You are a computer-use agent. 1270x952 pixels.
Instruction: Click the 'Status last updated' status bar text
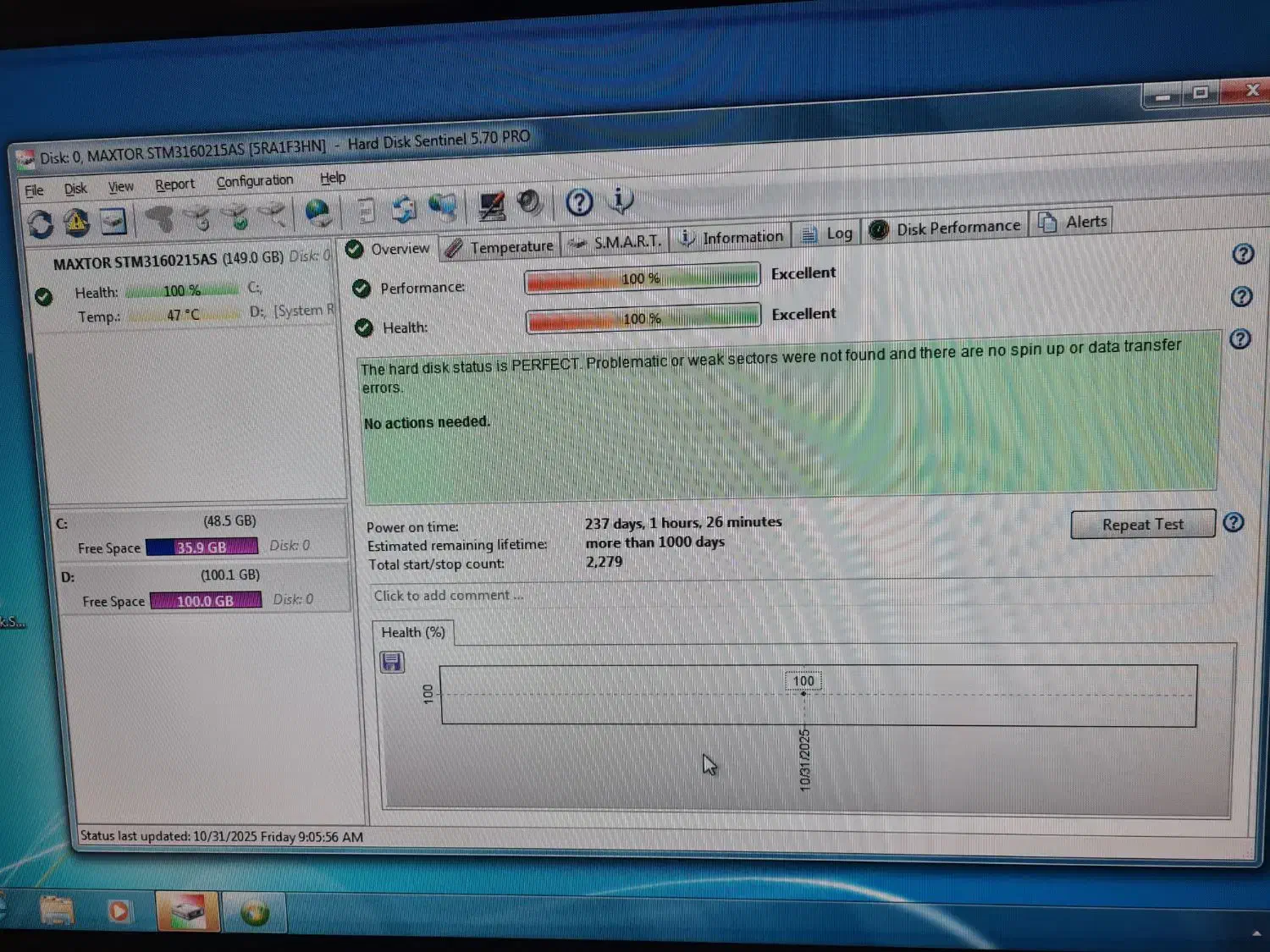[222, 837]
